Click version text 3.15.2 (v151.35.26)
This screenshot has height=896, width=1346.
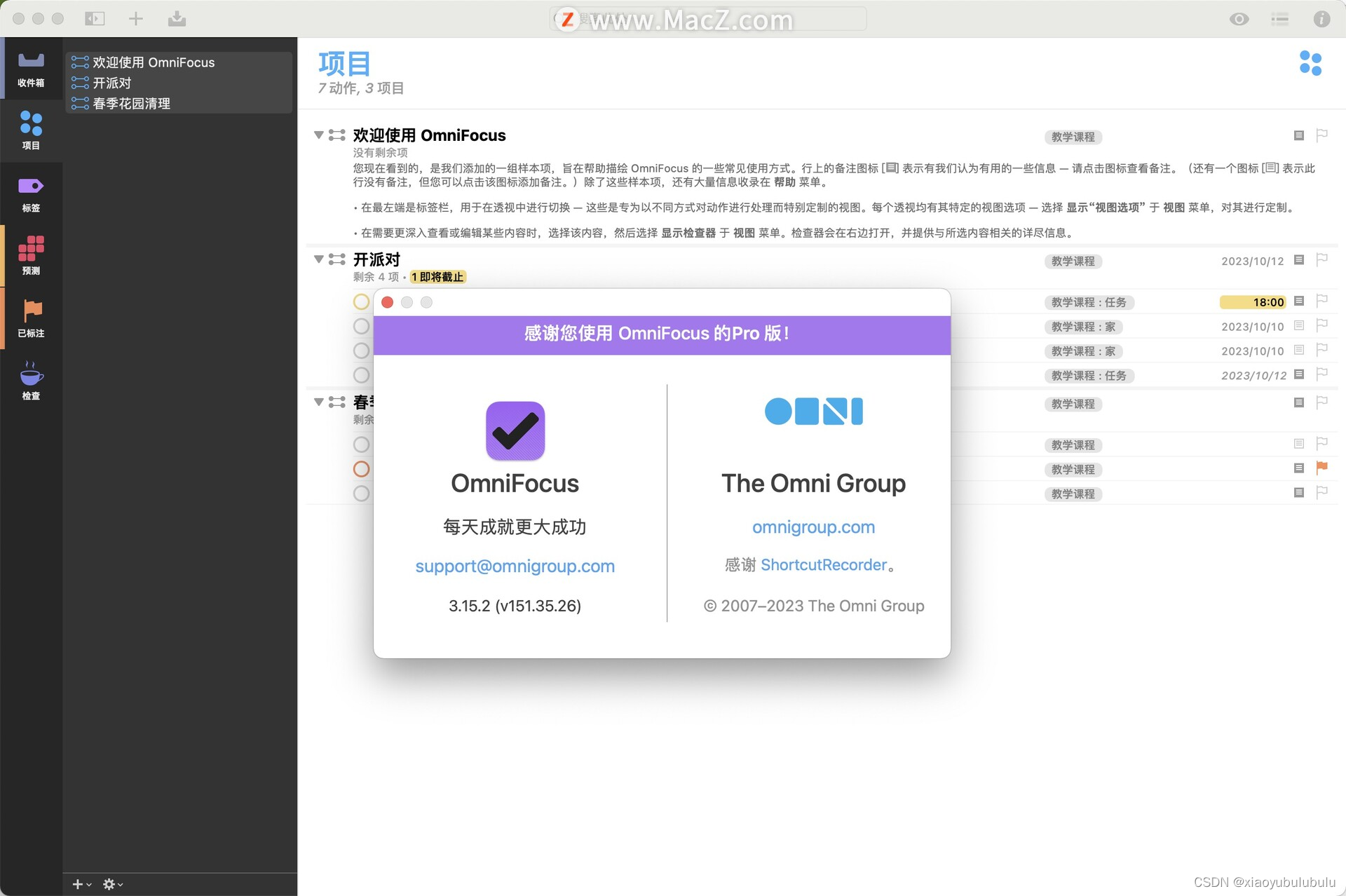coord(515,606)
